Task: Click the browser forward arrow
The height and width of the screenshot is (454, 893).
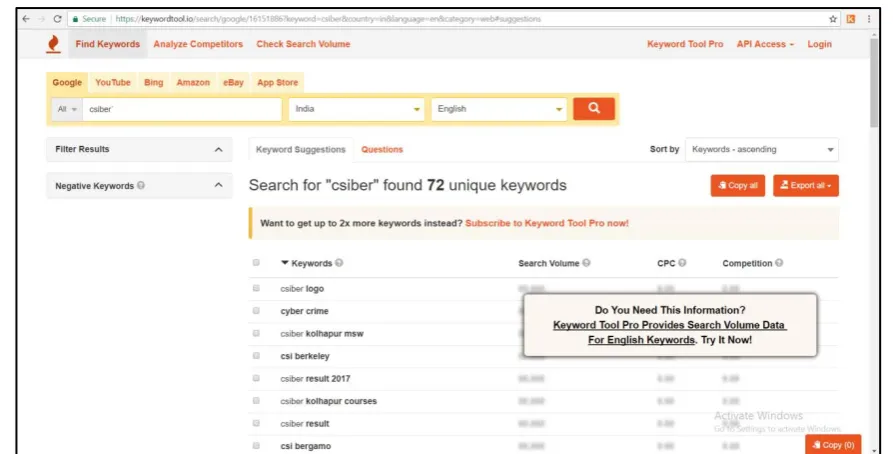Action: (x=41, y=19)
